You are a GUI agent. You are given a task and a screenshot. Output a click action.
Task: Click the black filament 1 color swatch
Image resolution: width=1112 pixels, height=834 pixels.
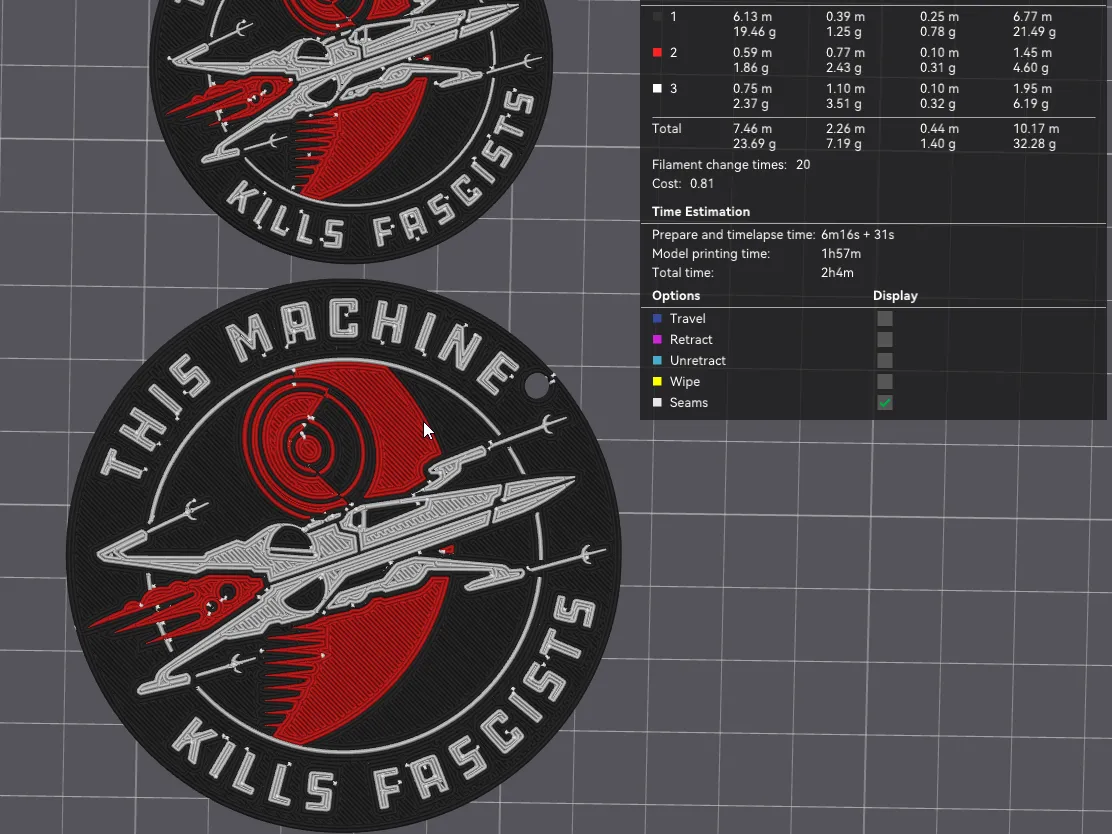tap(657, 16)
